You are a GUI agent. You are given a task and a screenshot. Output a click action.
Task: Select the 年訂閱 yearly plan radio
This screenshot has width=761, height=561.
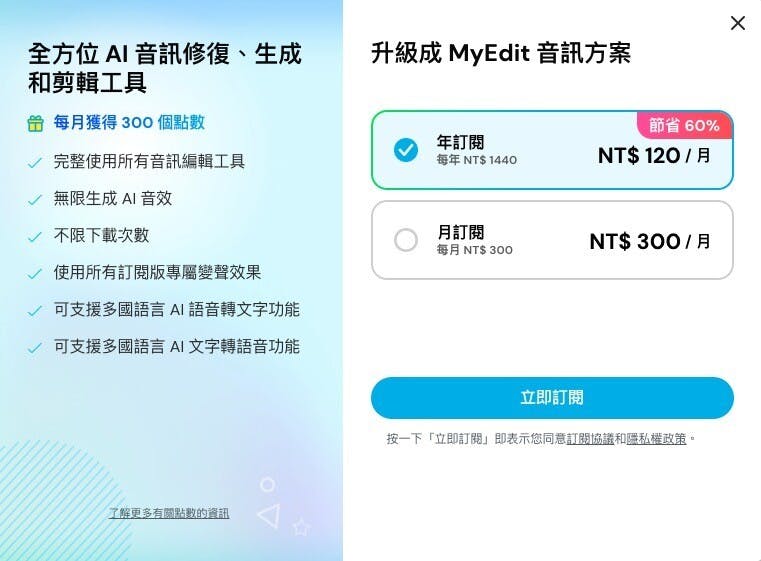click(406, 150)
